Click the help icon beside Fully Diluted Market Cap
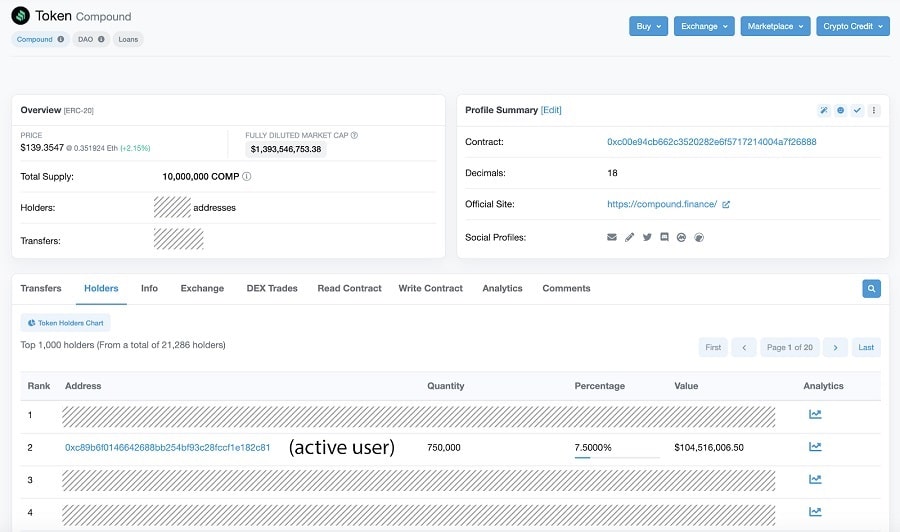This screenshot has height=532, width=900. [x=354, y=135]
